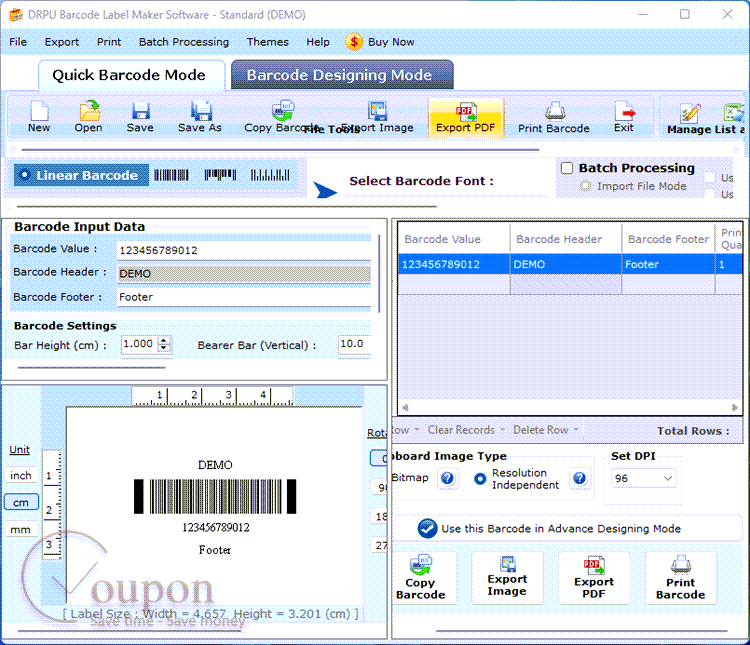The width and height of the screenshot is (750, 645).
Task: Click the Barcode Footer column heading
Action: (x=668, y=239)
